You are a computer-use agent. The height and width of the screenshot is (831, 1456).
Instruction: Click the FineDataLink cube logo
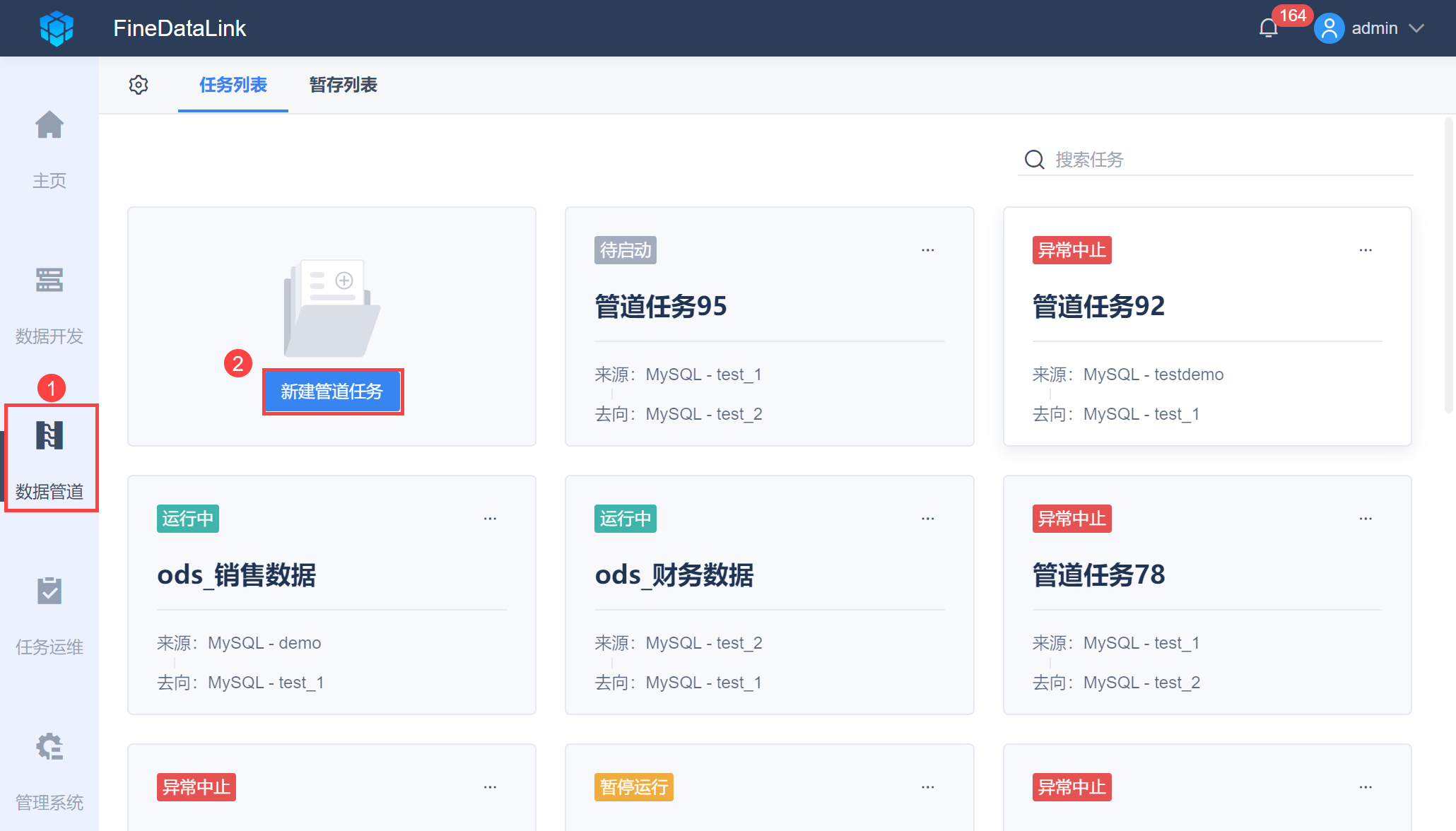pos(57,28)
